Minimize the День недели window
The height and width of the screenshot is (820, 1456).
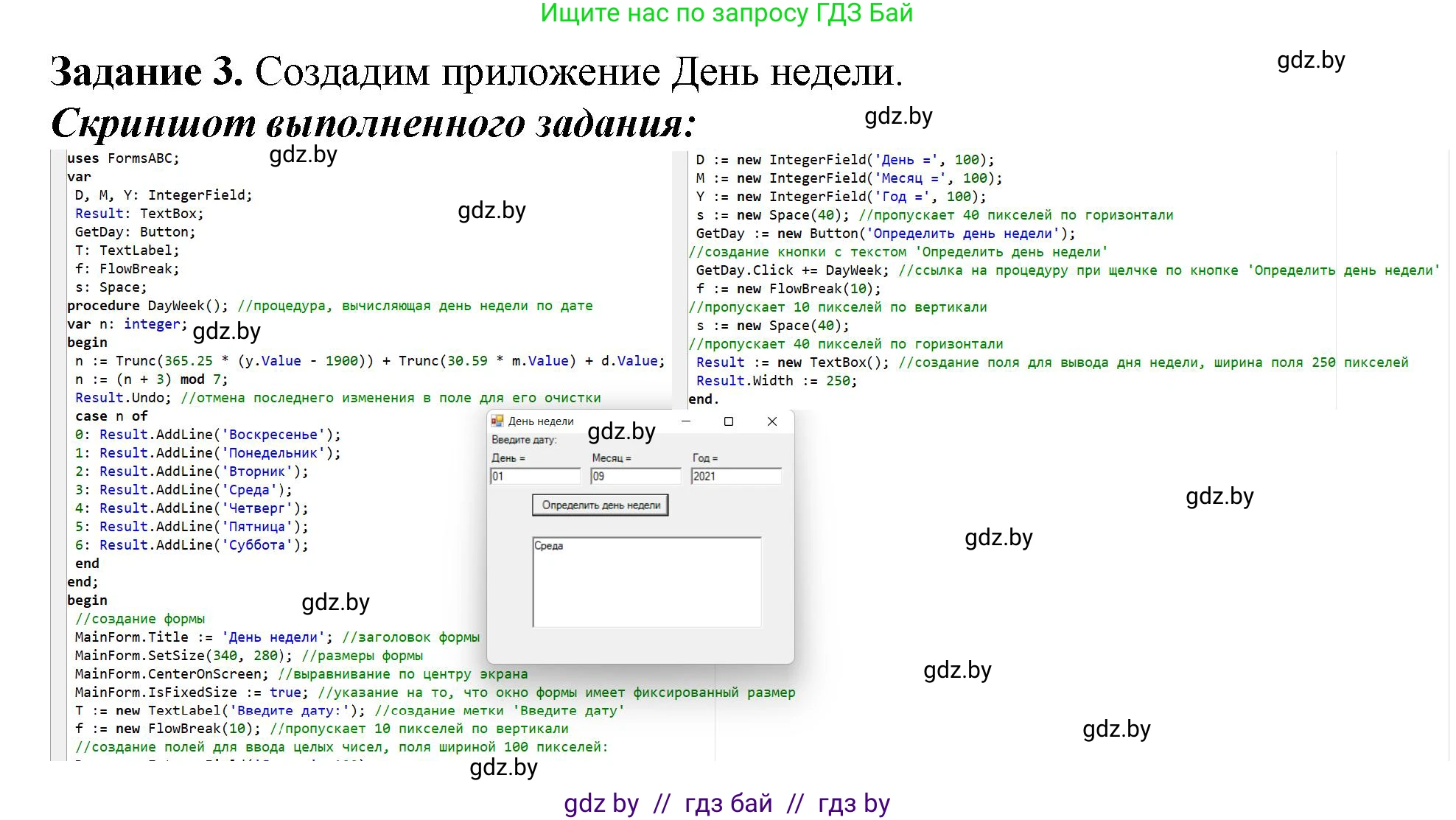(686, 421)
